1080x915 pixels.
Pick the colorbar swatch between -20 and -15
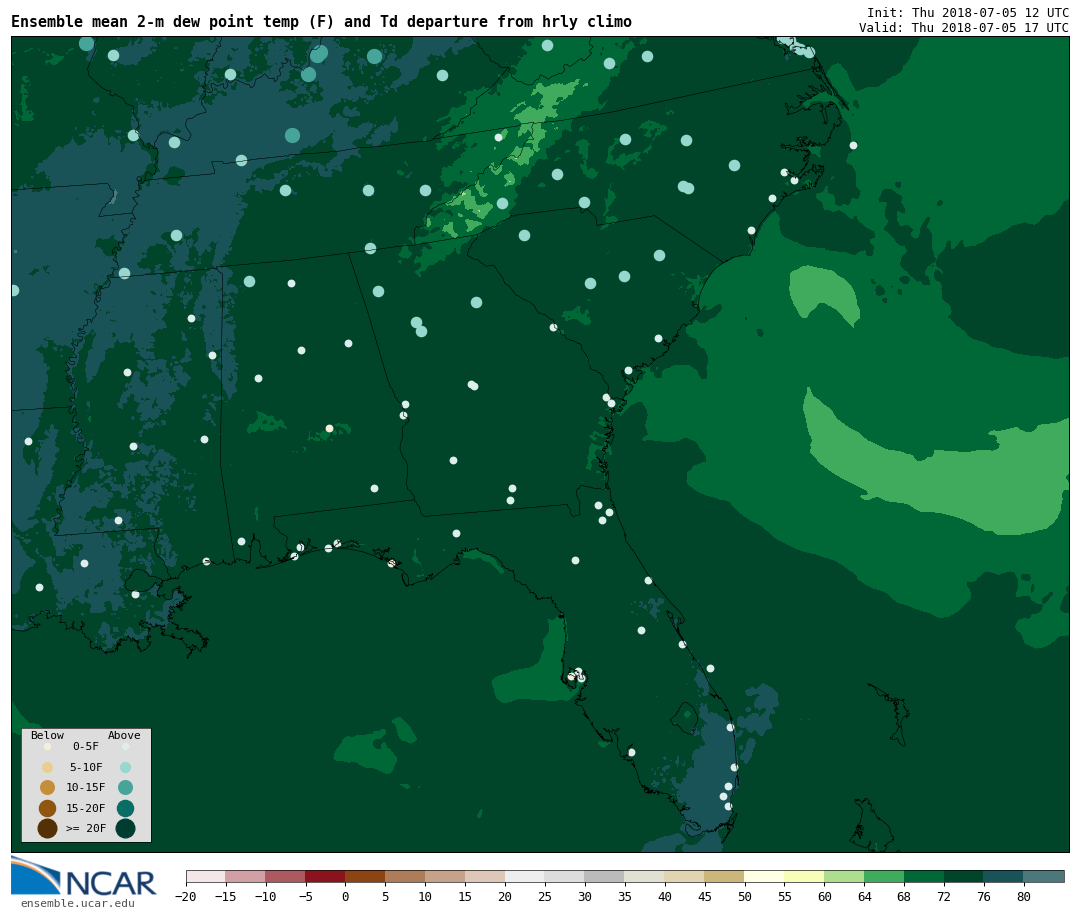tap(206, 876)
